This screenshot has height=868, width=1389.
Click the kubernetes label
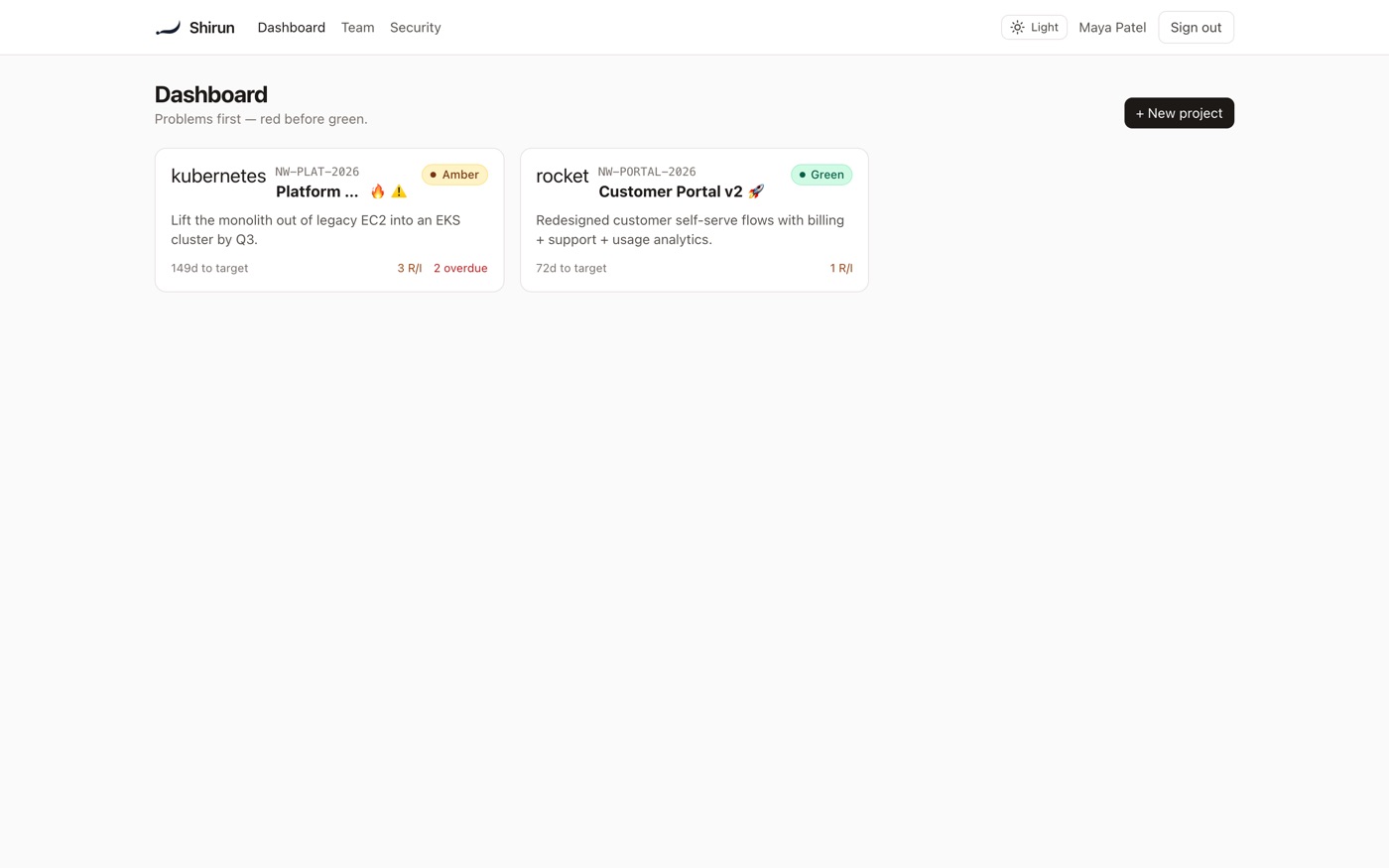click(218, 176)
